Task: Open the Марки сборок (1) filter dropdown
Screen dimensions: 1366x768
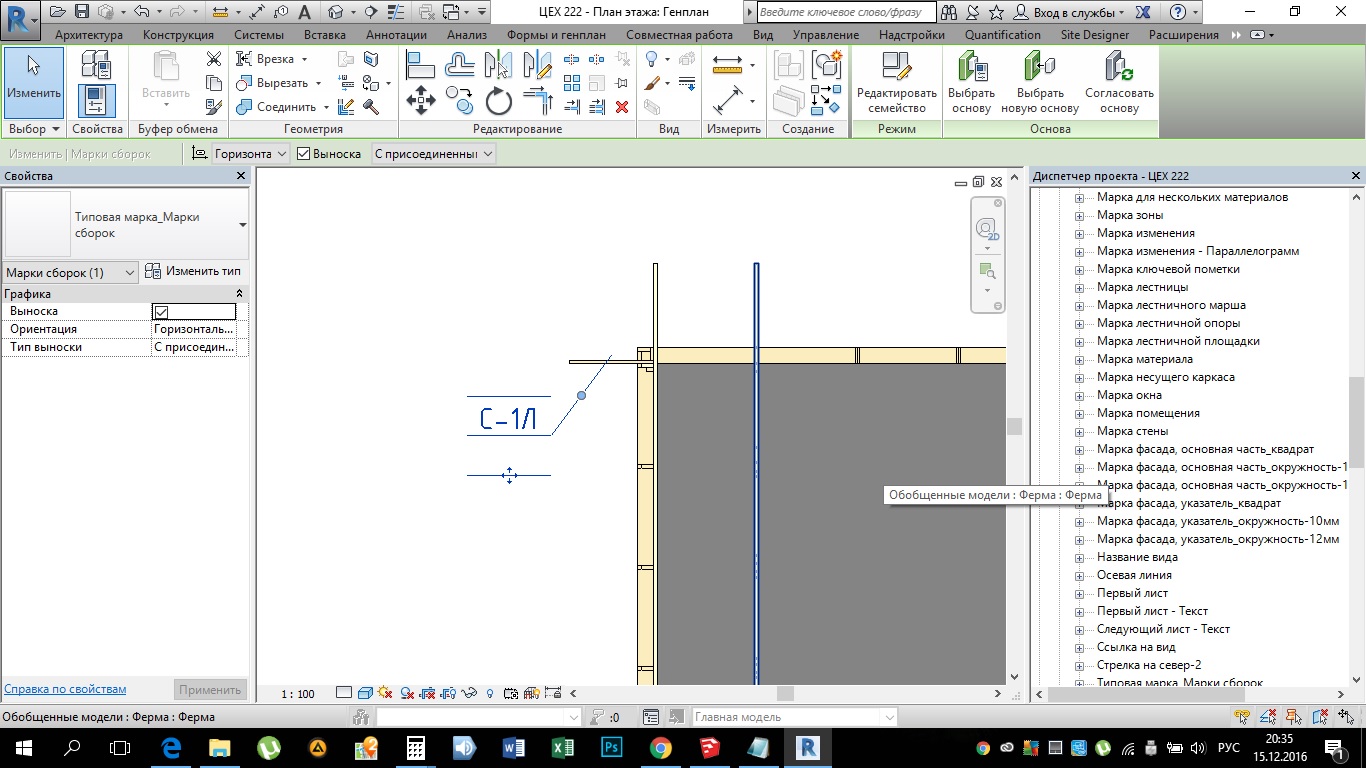Action: (70, 273)
